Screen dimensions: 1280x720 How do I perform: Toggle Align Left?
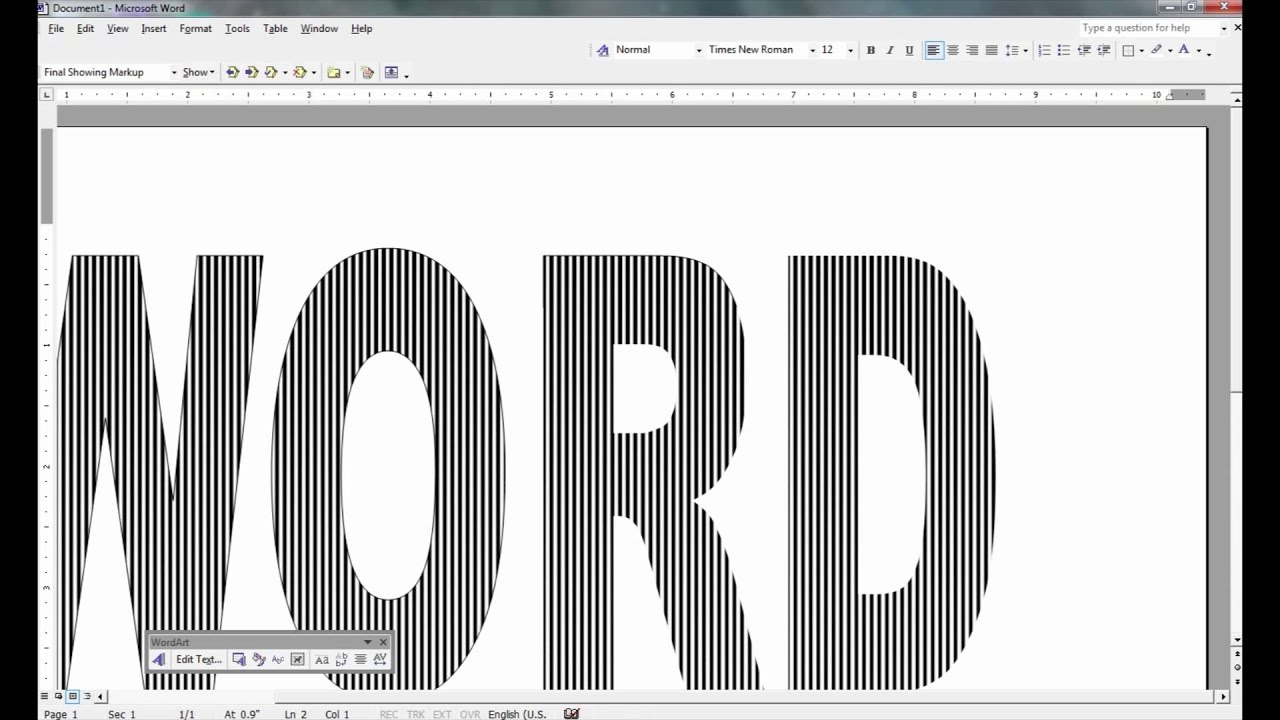pyautogui.click(x=934, y=50)
